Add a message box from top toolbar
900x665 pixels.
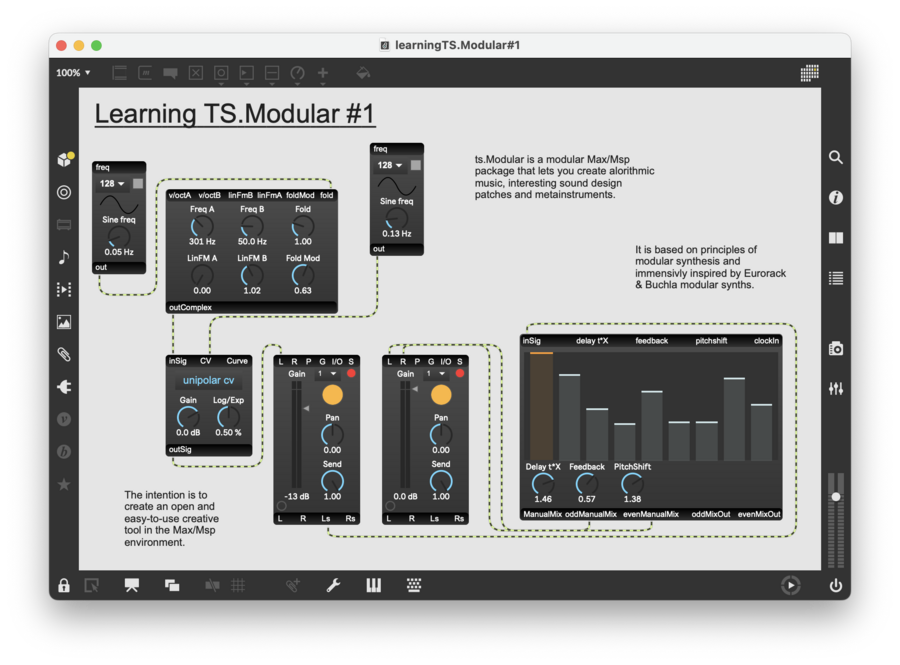pos(145,73)
